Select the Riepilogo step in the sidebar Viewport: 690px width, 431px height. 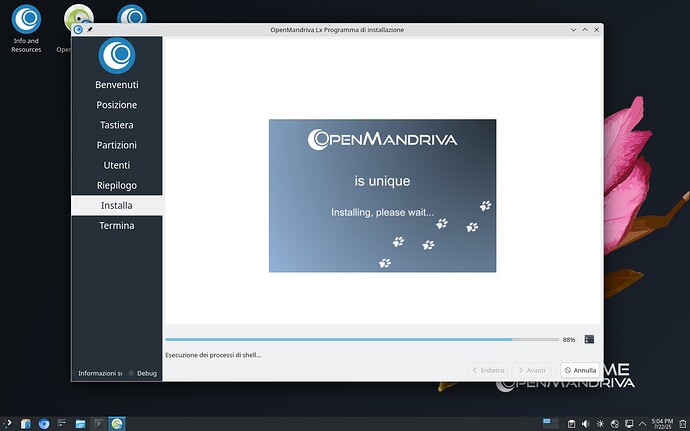pyautogui.click(x=116, y=185)
